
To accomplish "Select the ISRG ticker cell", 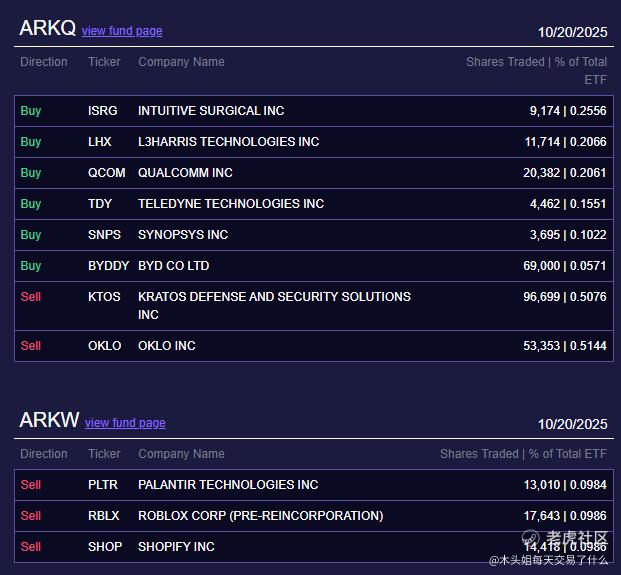I will point(103,111).
